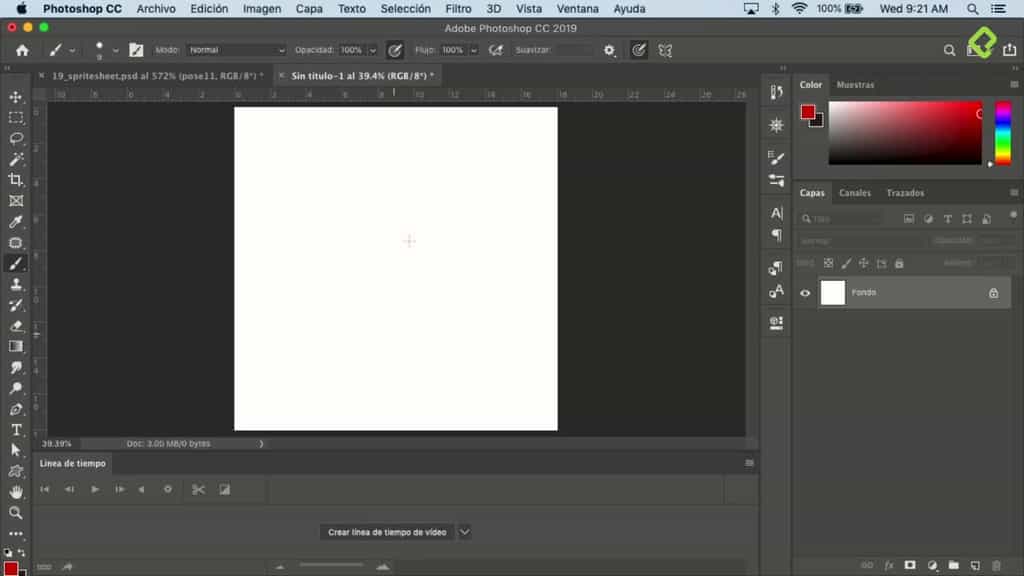Create a new layer in Capas panel

(x=975, y=566)
